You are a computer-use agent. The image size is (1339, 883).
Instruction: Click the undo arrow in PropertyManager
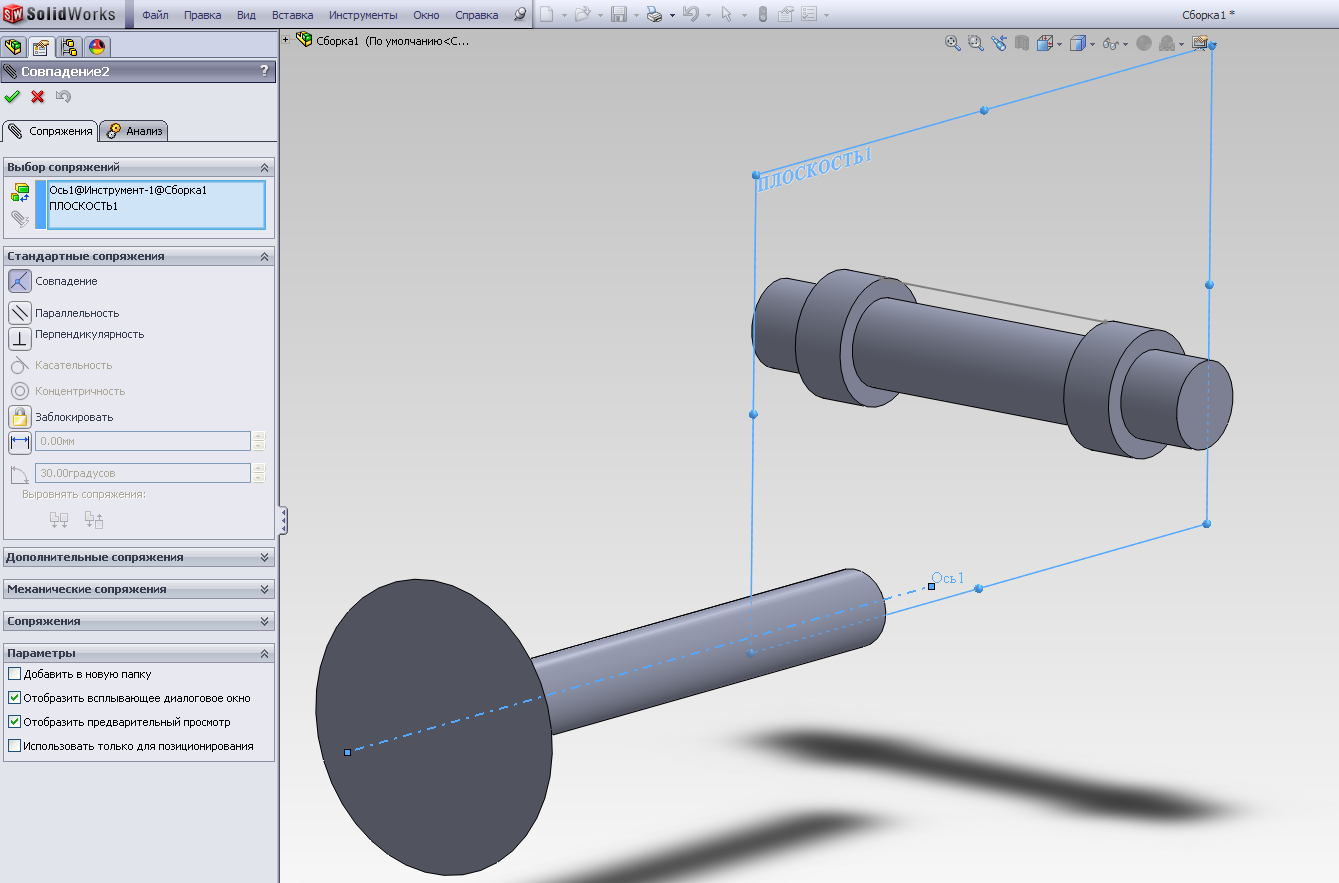point(64,97)
